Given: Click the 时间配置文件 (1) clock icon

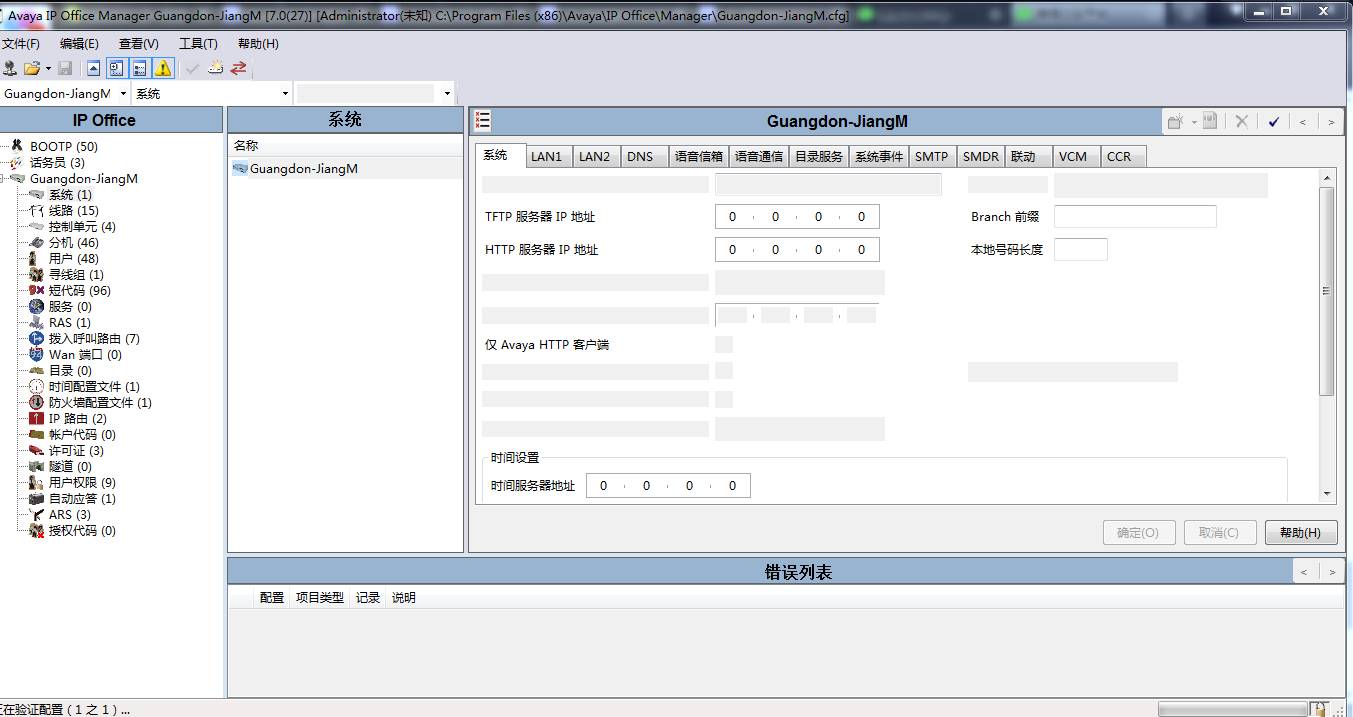Looking at the screenshot, I should [x=37, y=387].
